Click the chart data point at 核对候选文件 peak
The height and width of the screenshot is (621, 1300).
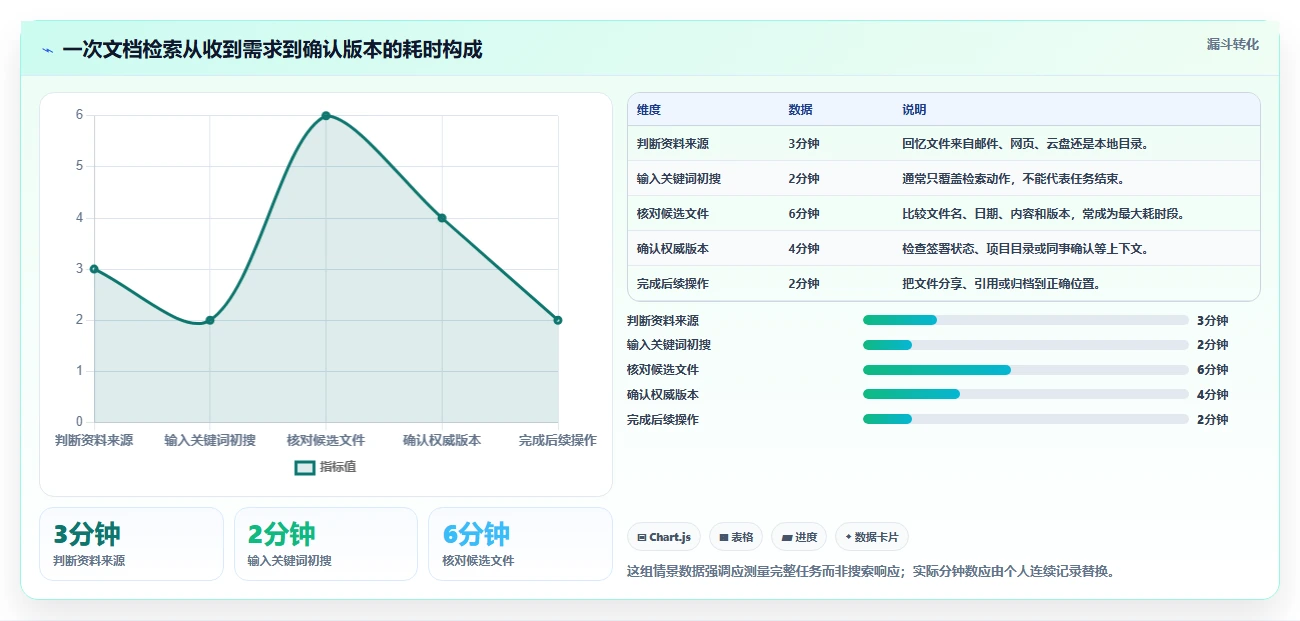pos(326,116)
